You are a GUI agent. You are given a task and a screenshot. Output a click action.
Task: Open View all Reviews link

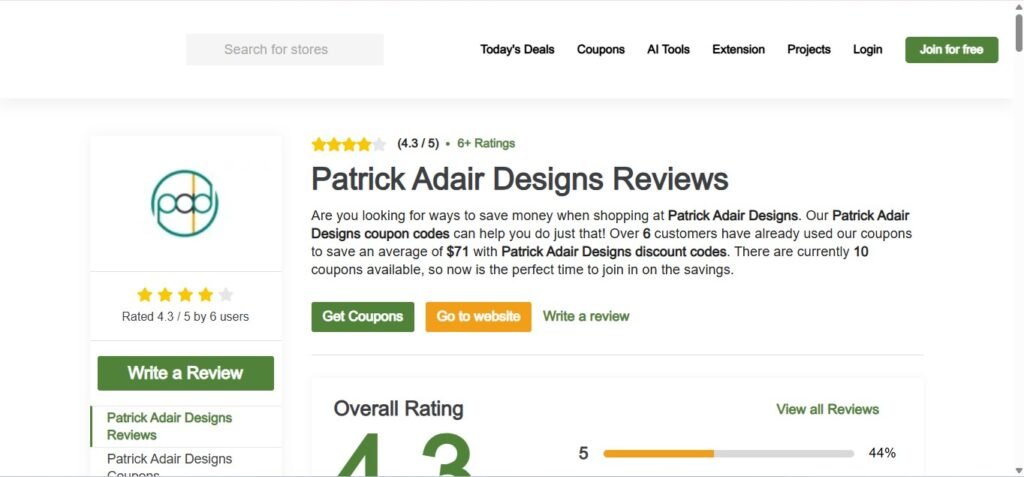[x=827, y=410]
